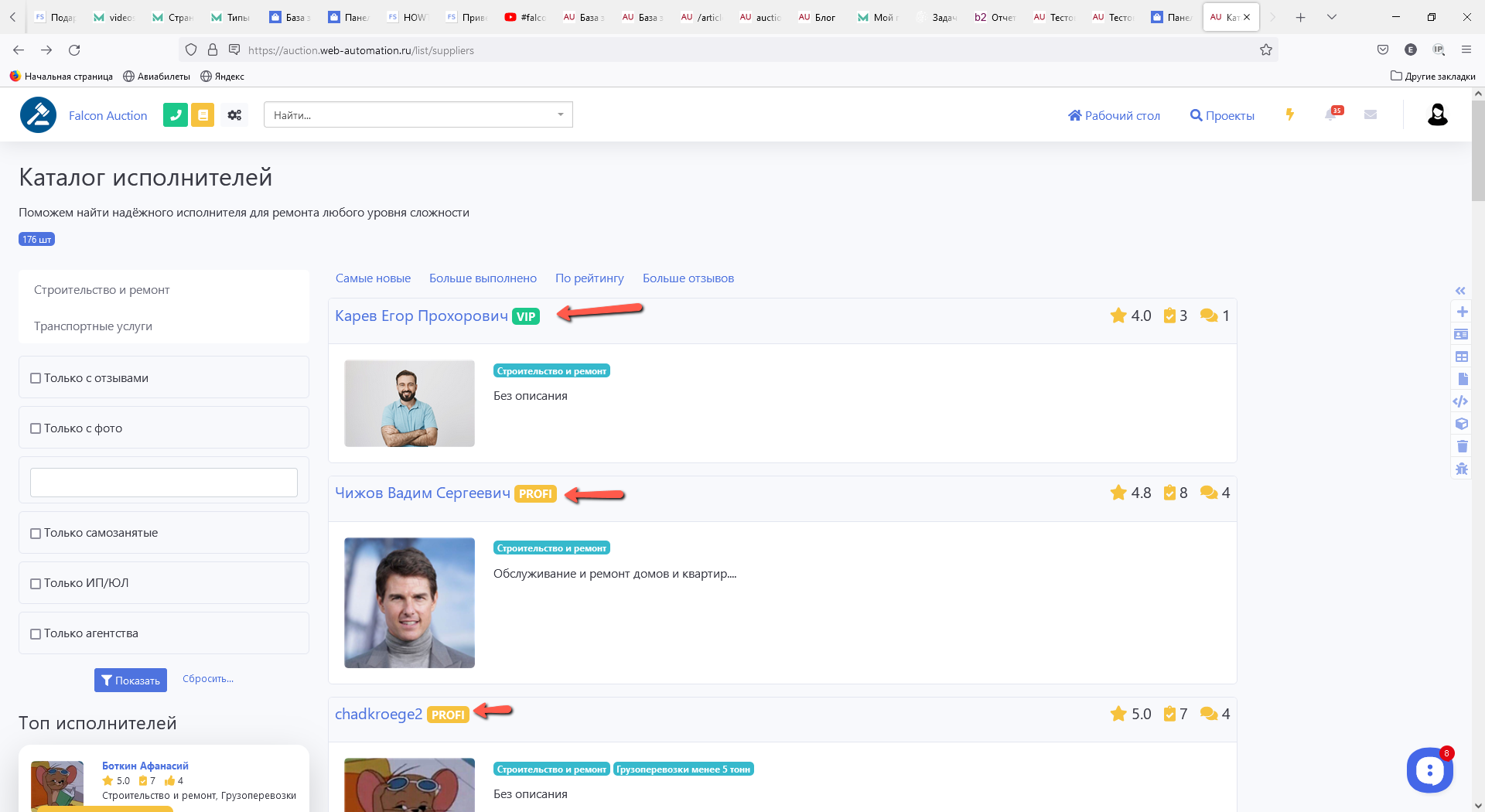Click the bug icon in right sidebar
Screen dimensions: 1485x812
point(1462,469)
